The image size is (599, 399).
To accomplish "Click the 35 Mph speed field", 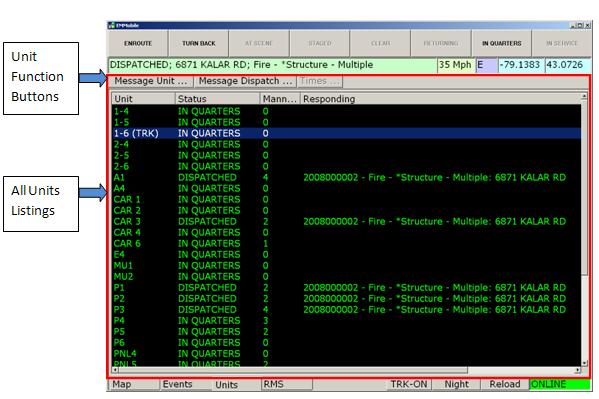I will [x=455, y=65].
